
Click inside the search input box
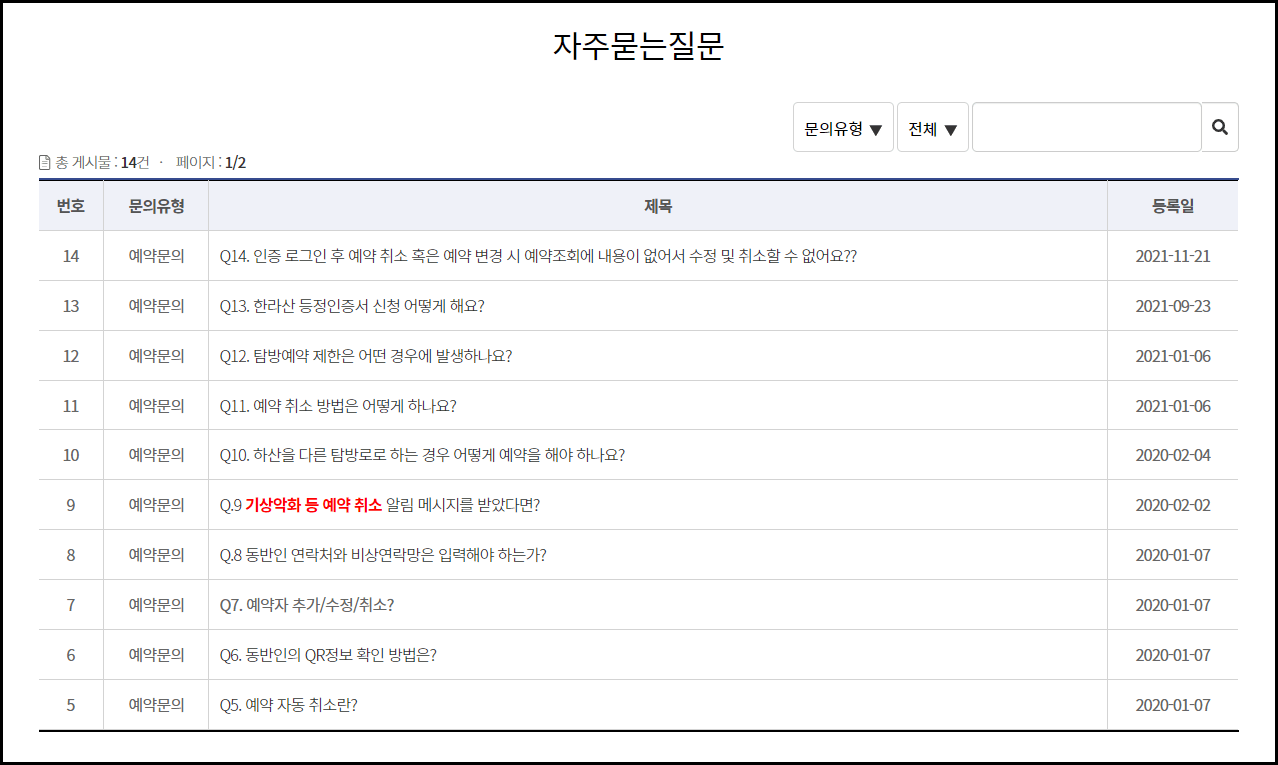pos(1087,127)
